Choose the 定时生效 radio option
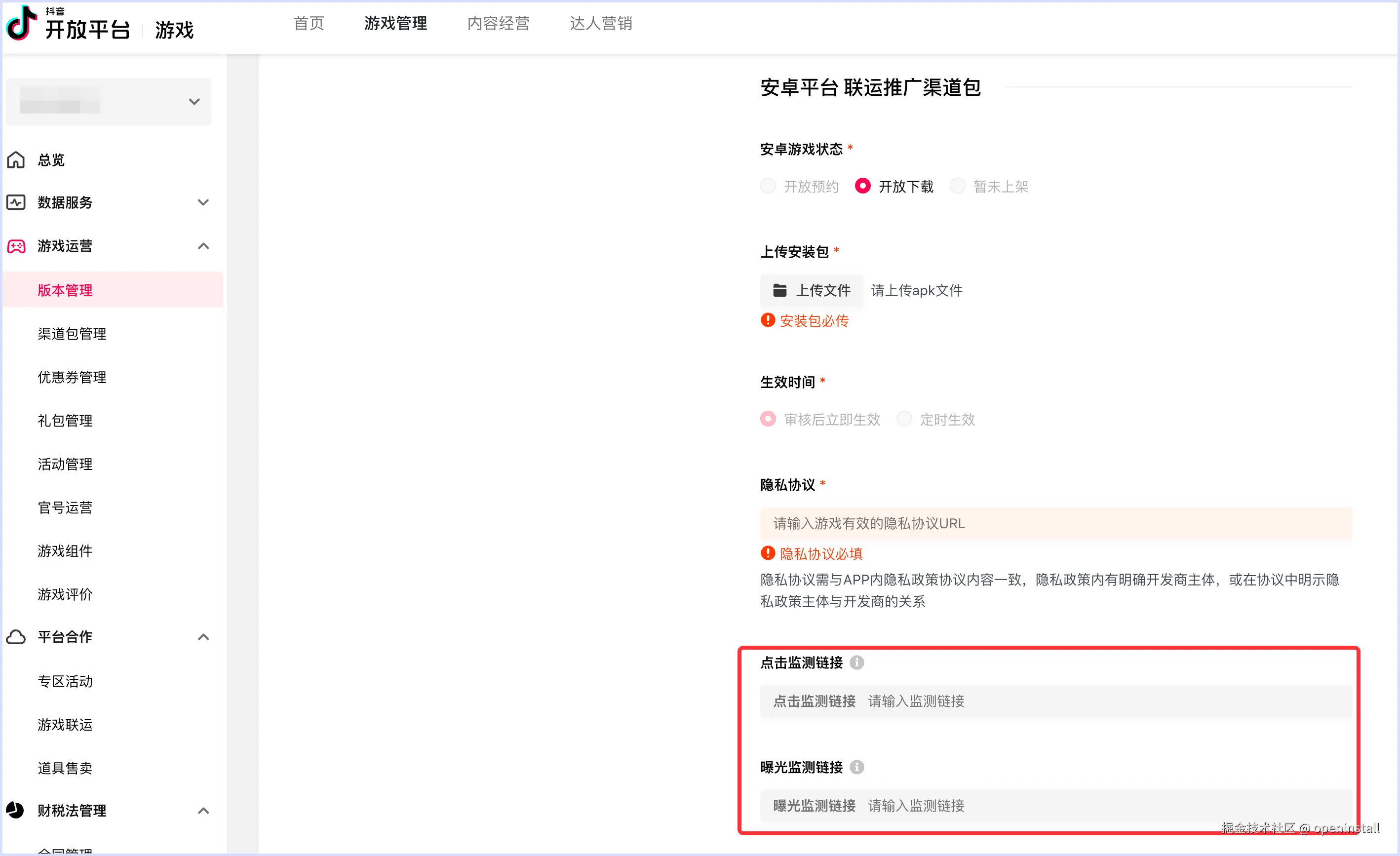Image resolution: width=1400 pixels, height=856 pixels. 903,419
